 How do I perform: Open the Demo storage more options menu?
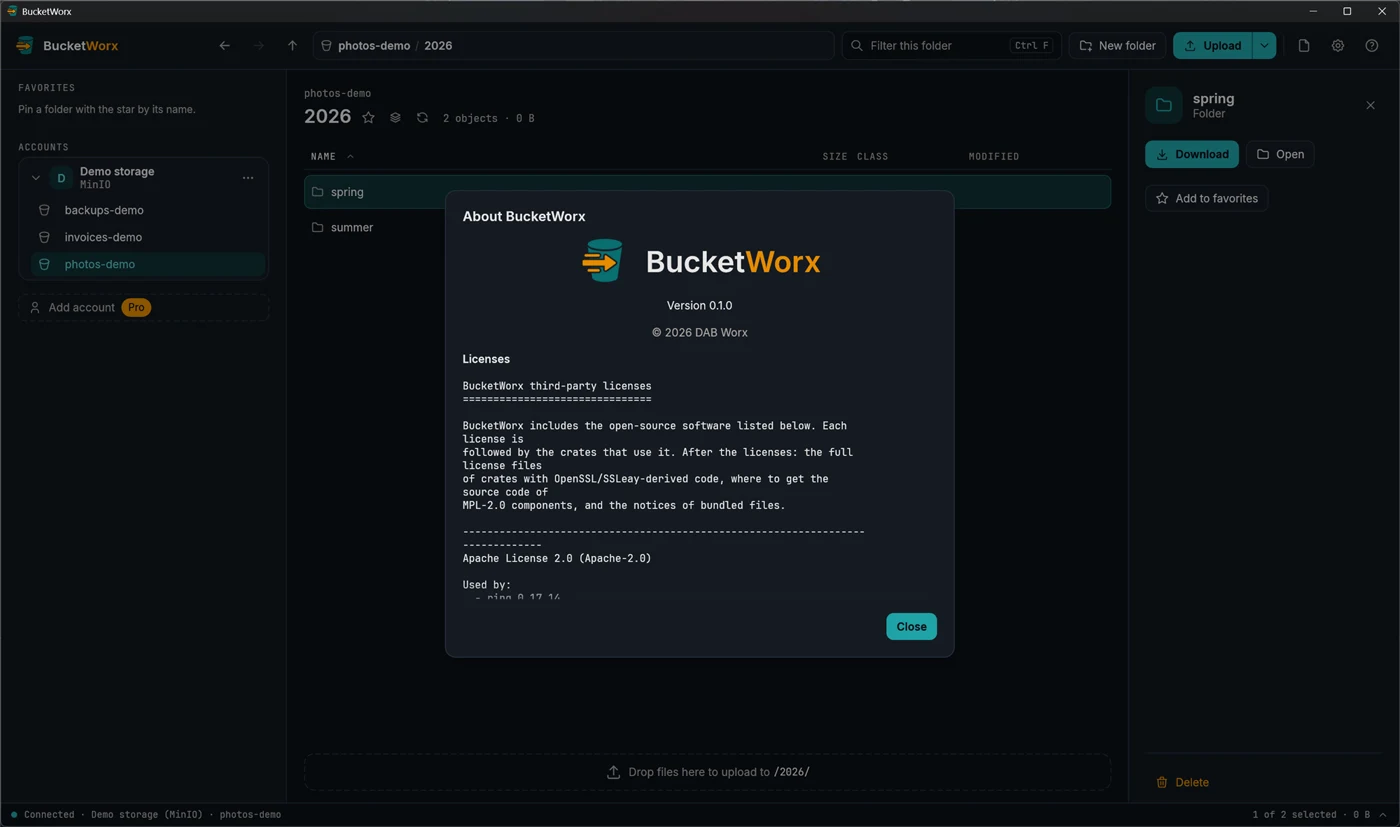click(x=248, y=178)
